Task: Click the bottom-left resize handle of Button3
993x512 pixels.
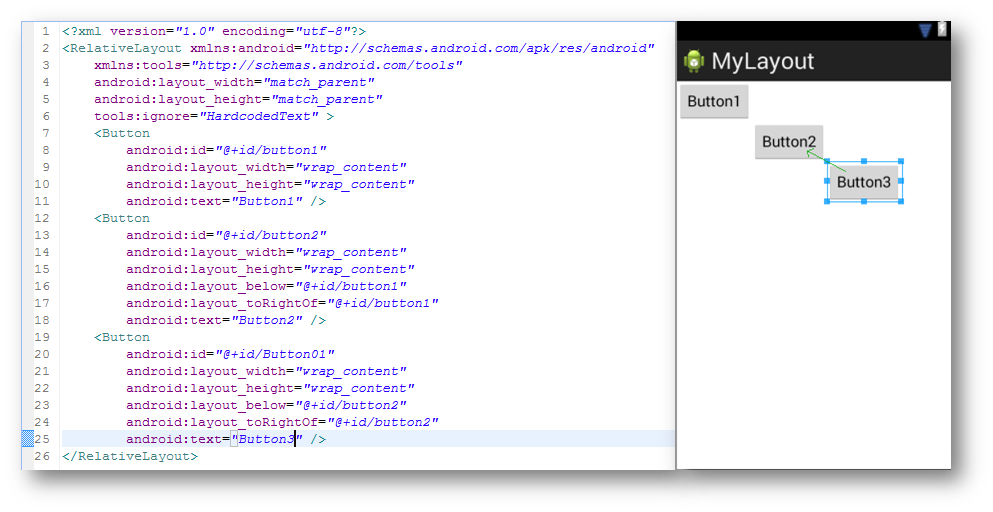Action: [827, 202]
